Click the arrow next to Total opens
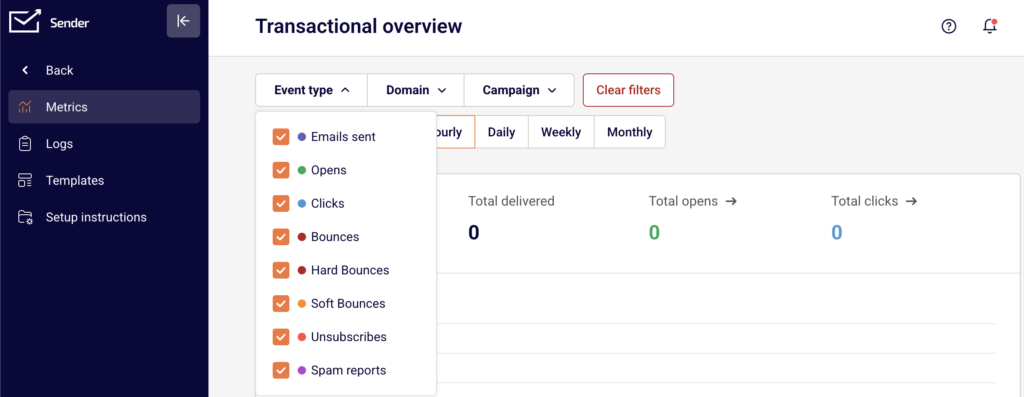Screen dimensions: 1024x397 coord(731,201)
